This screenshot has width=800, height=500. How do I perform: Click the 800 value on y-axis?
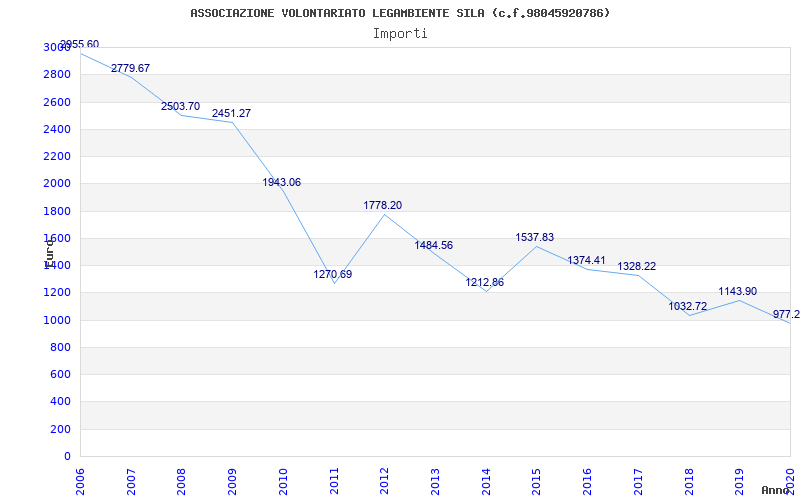click(x=60, y=347)
